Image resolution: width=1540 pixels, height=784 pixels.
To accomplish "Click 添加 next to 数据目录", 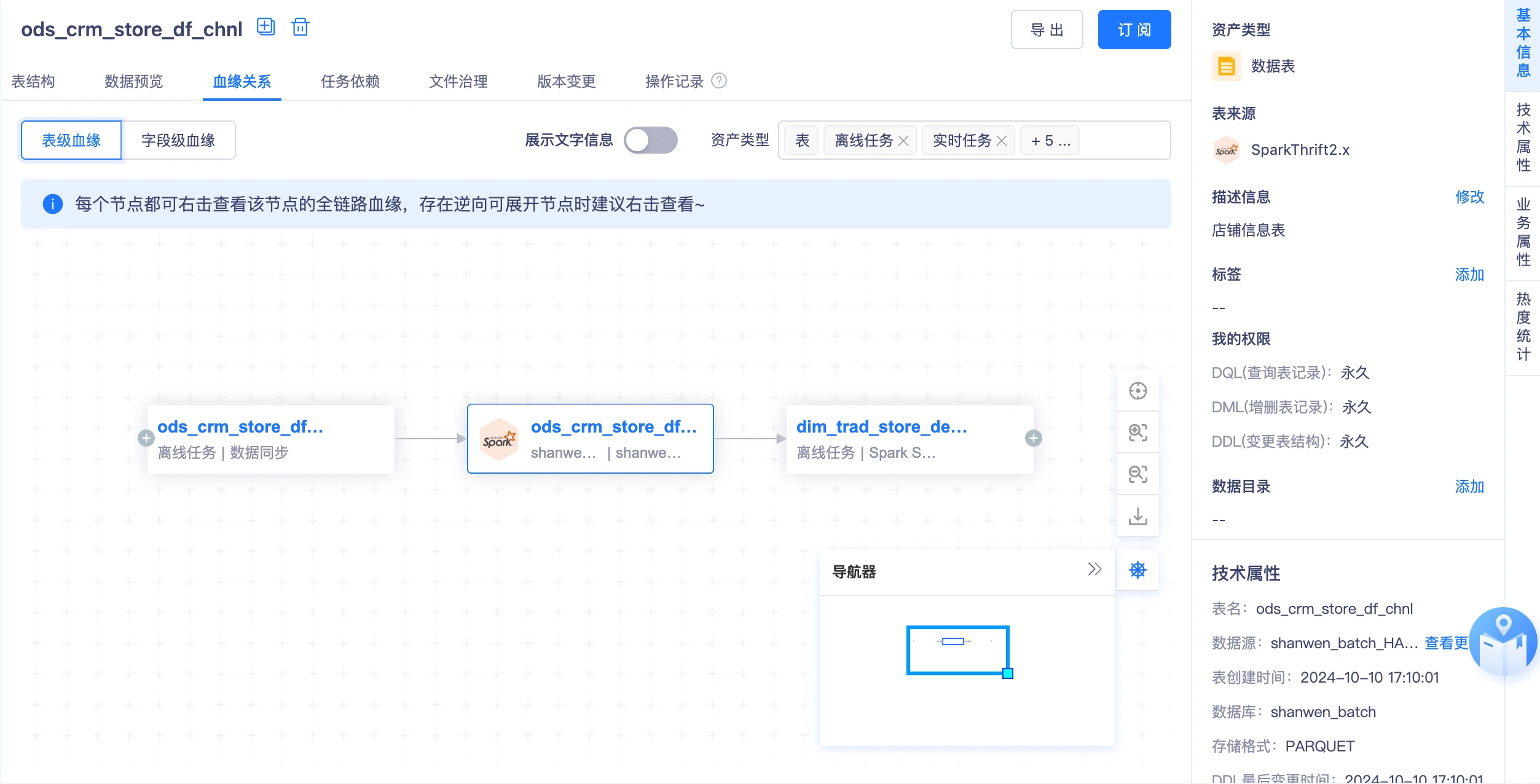I will [1469, 487].
